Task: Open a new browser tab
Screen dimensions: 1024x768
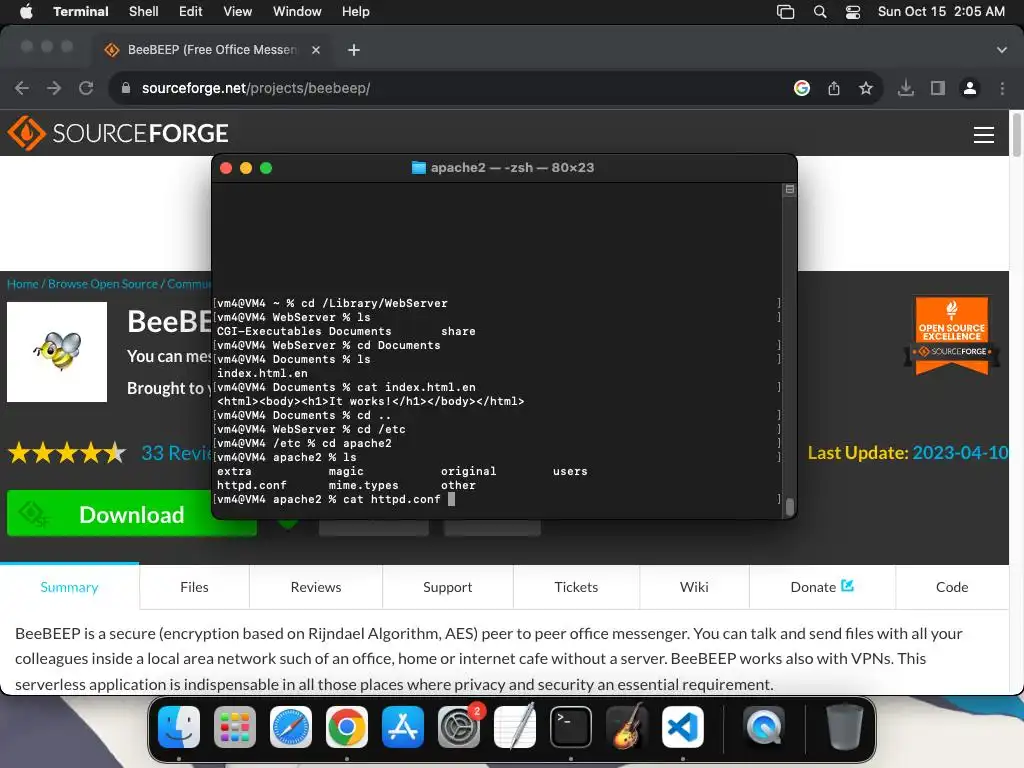Action: click(x=354, y=50)
